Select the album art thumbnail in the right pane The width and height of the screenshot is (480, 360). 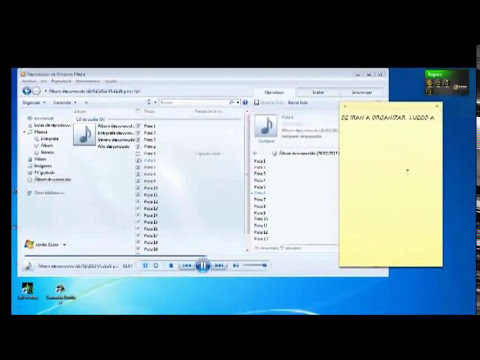[266, 126]
